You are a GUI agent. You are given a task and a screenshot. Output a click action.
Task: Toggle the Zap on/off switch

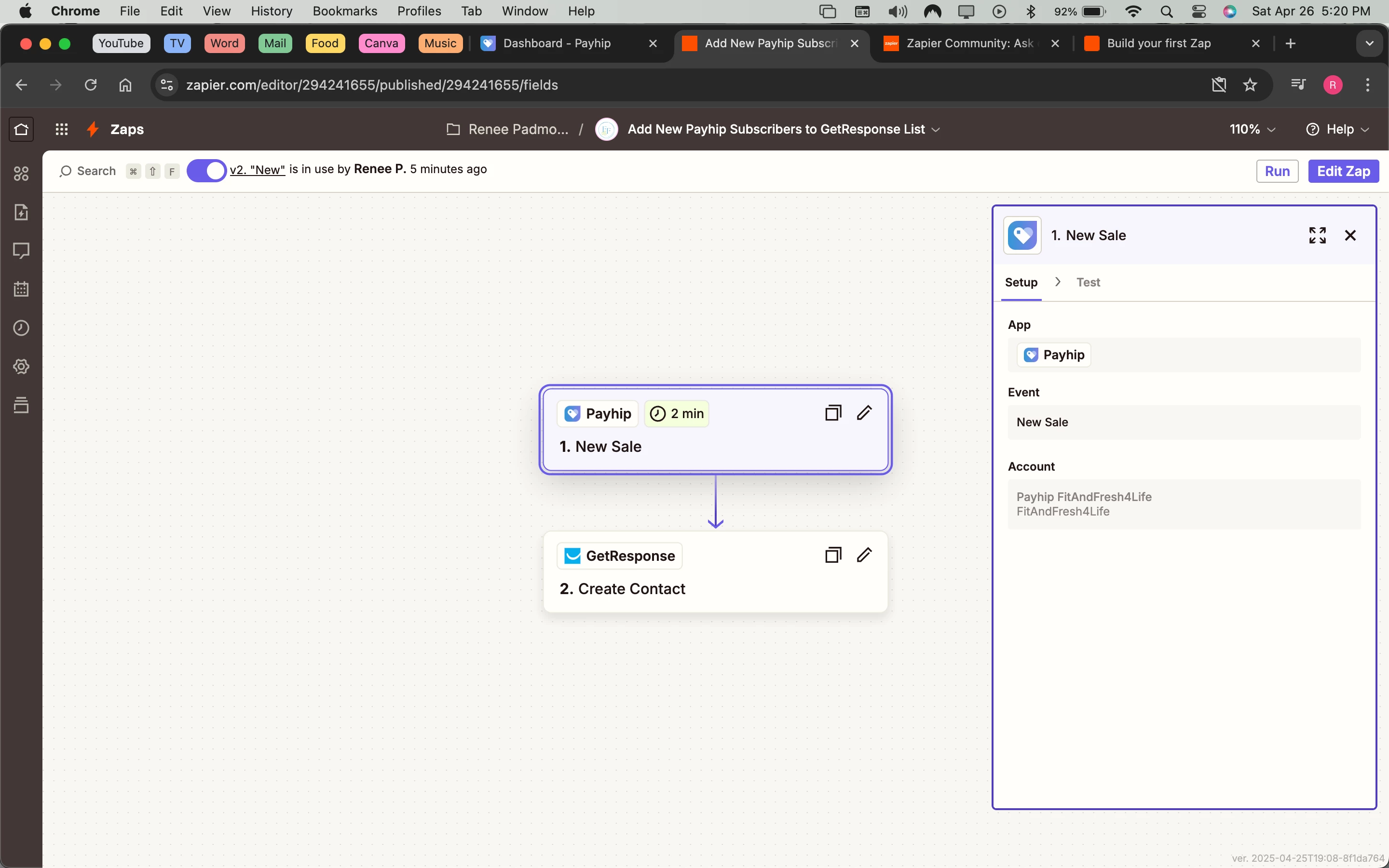[x=206, y=171]
